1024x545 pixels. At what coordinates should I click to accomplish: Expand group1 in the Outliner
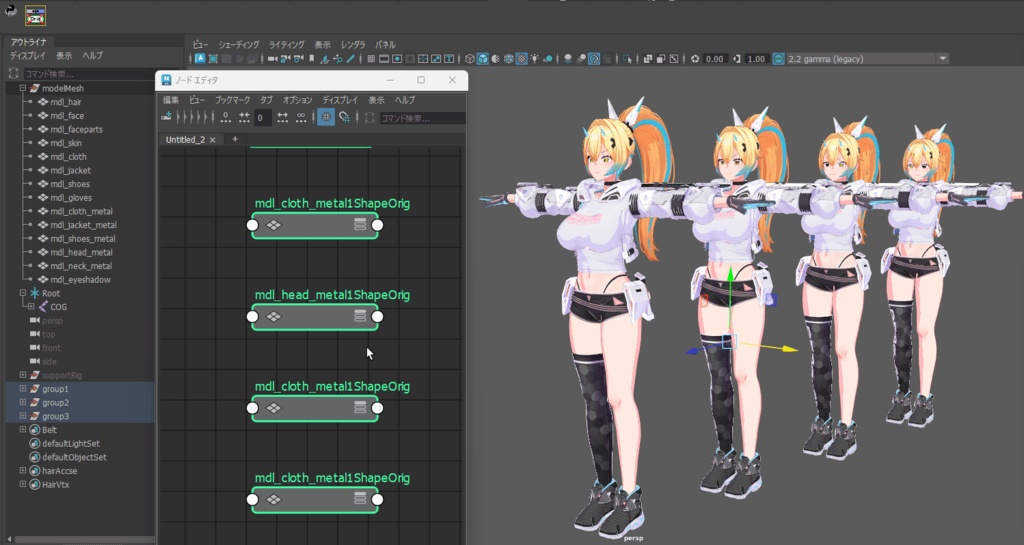(23, 388)
